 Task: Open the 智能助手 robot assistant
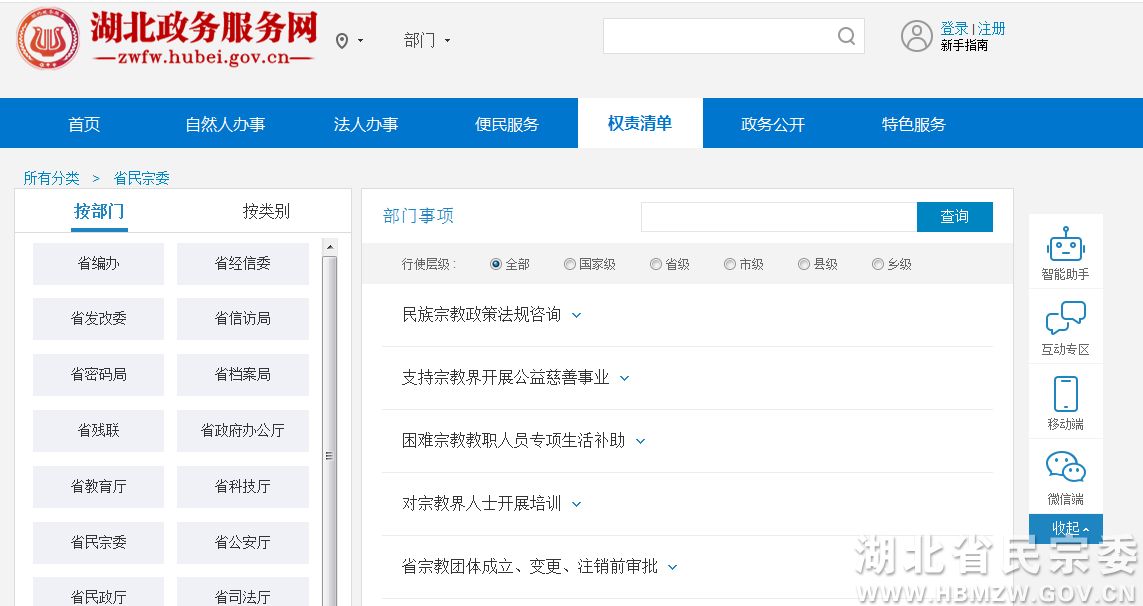(x=1065, y=251)
